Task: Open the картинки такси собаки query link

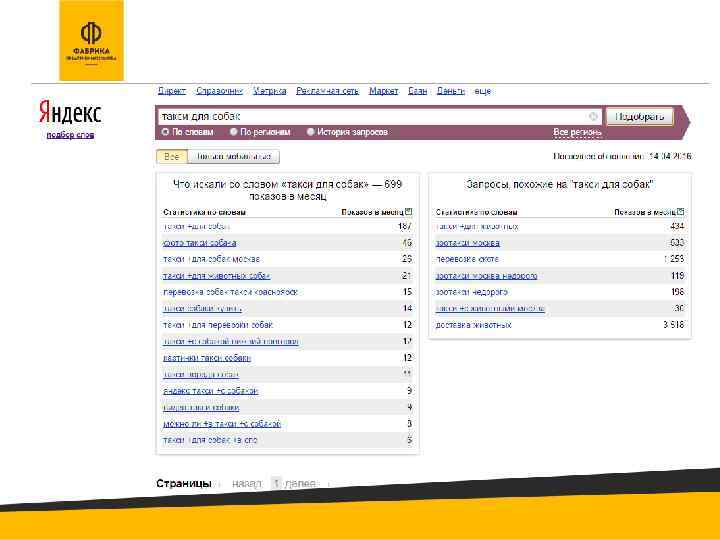Action: click(207, 358)
